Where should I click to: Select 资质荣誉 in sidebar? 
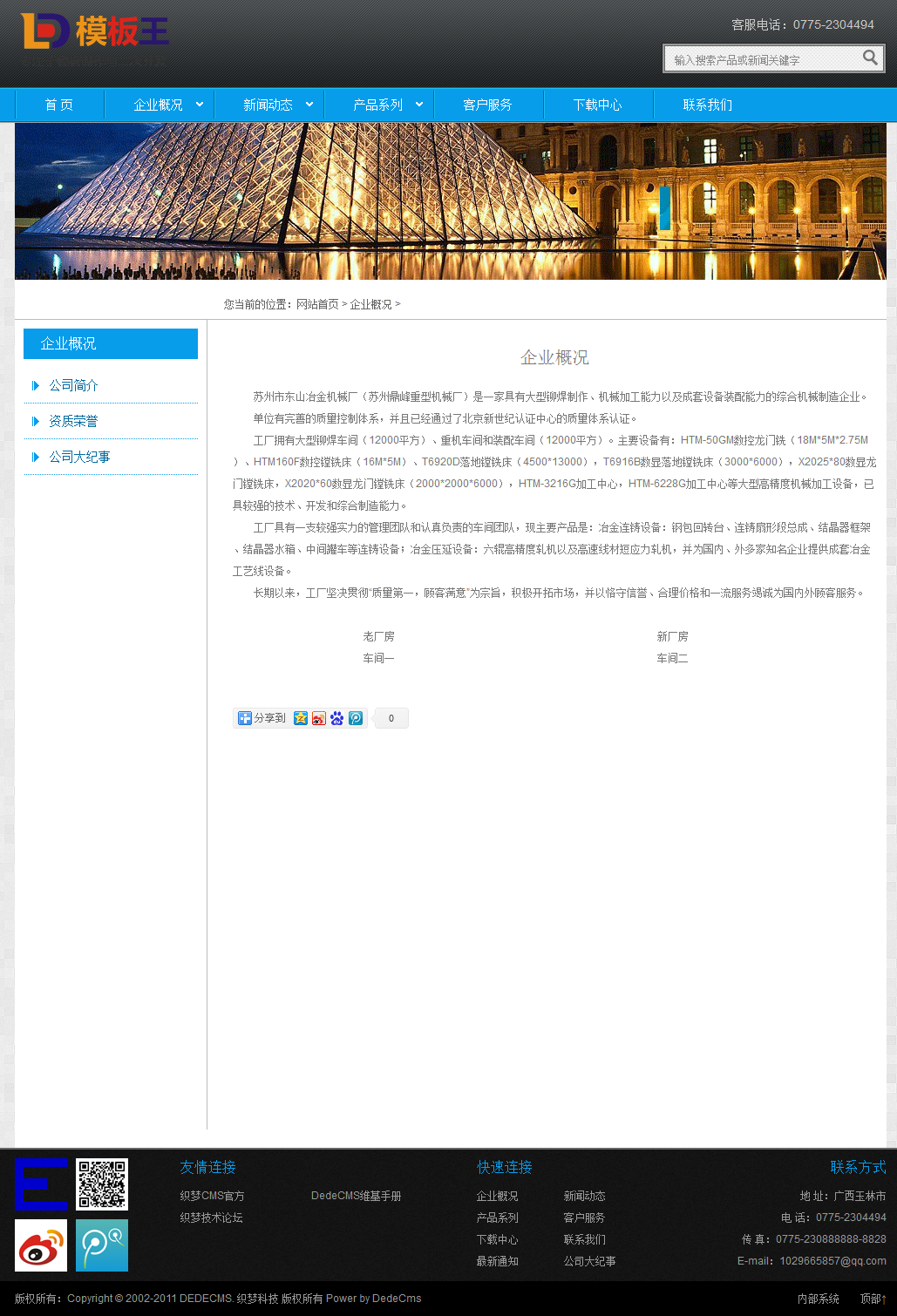pyautogui.click(x=73, y=421)
